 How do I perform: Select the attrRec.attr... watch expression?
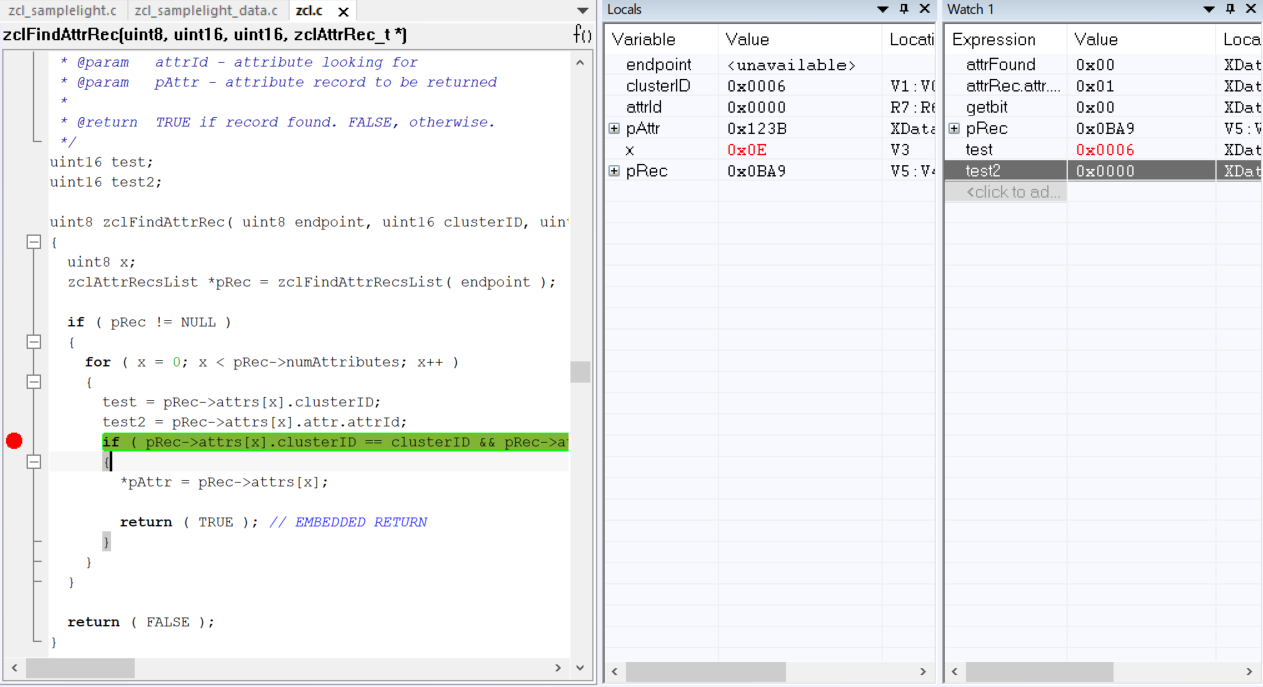(1012, 86)
